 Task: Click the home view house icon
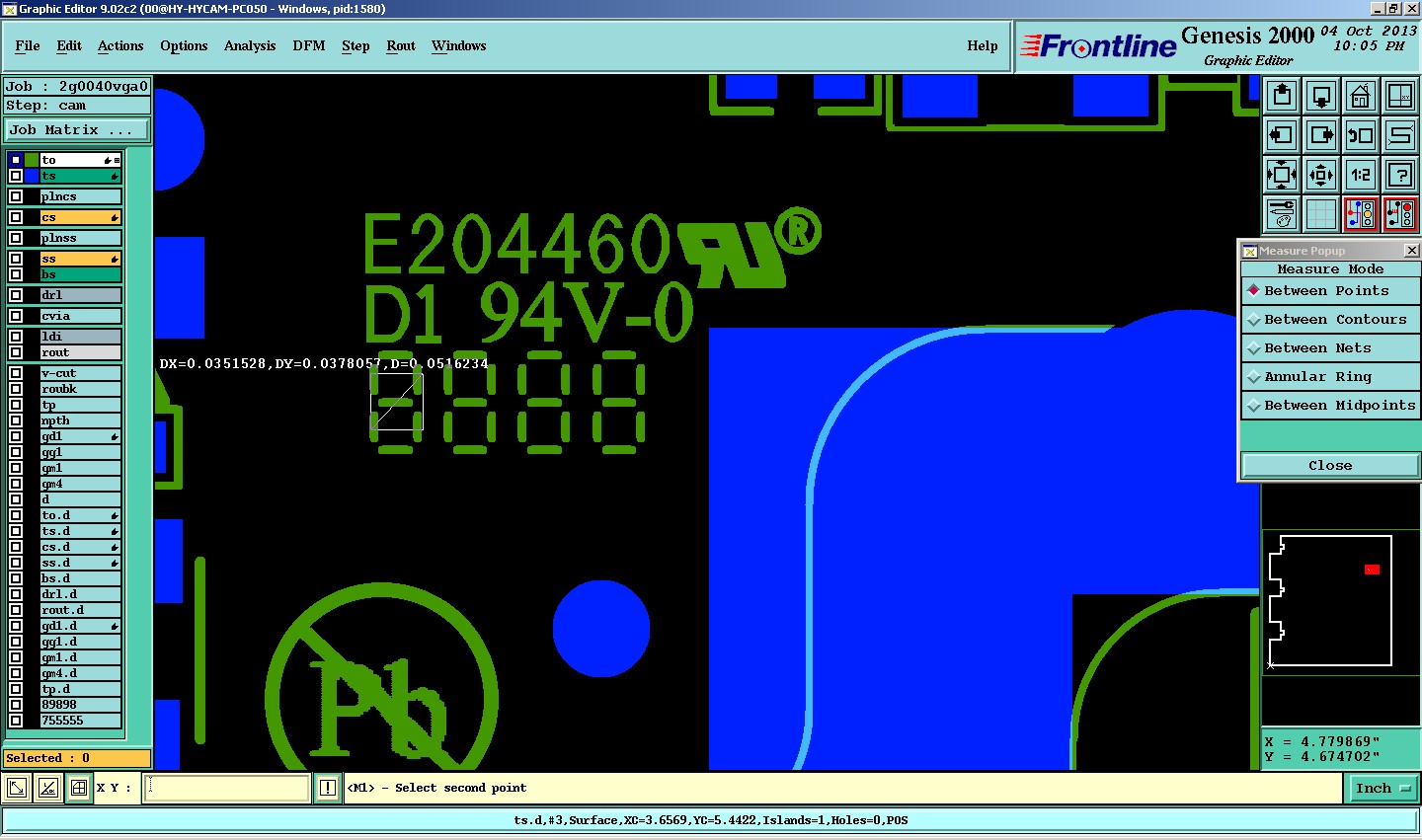click(1361, 96)
